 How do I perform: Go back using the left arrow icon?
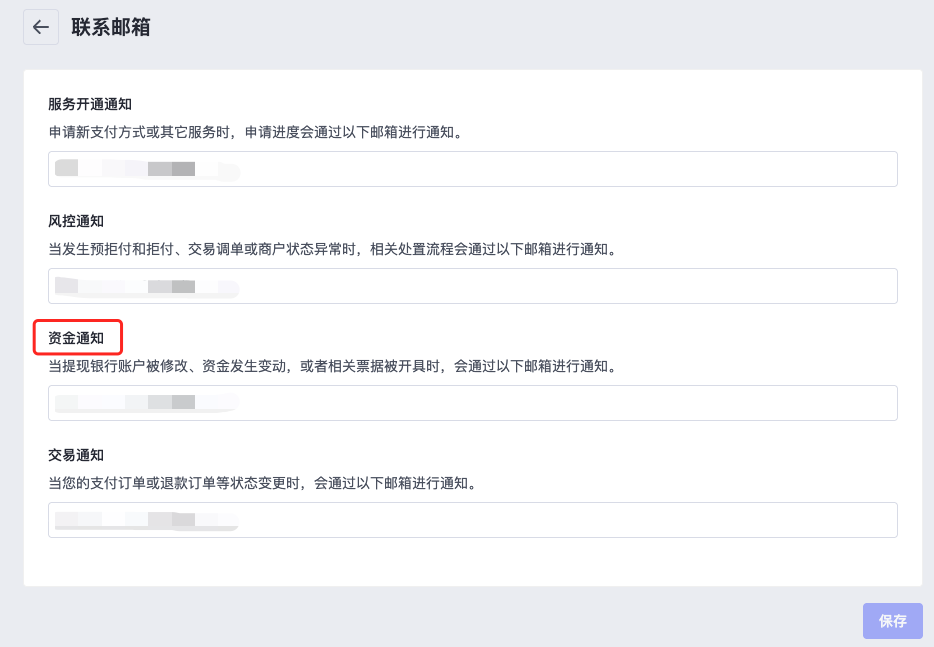click(41, 27)
